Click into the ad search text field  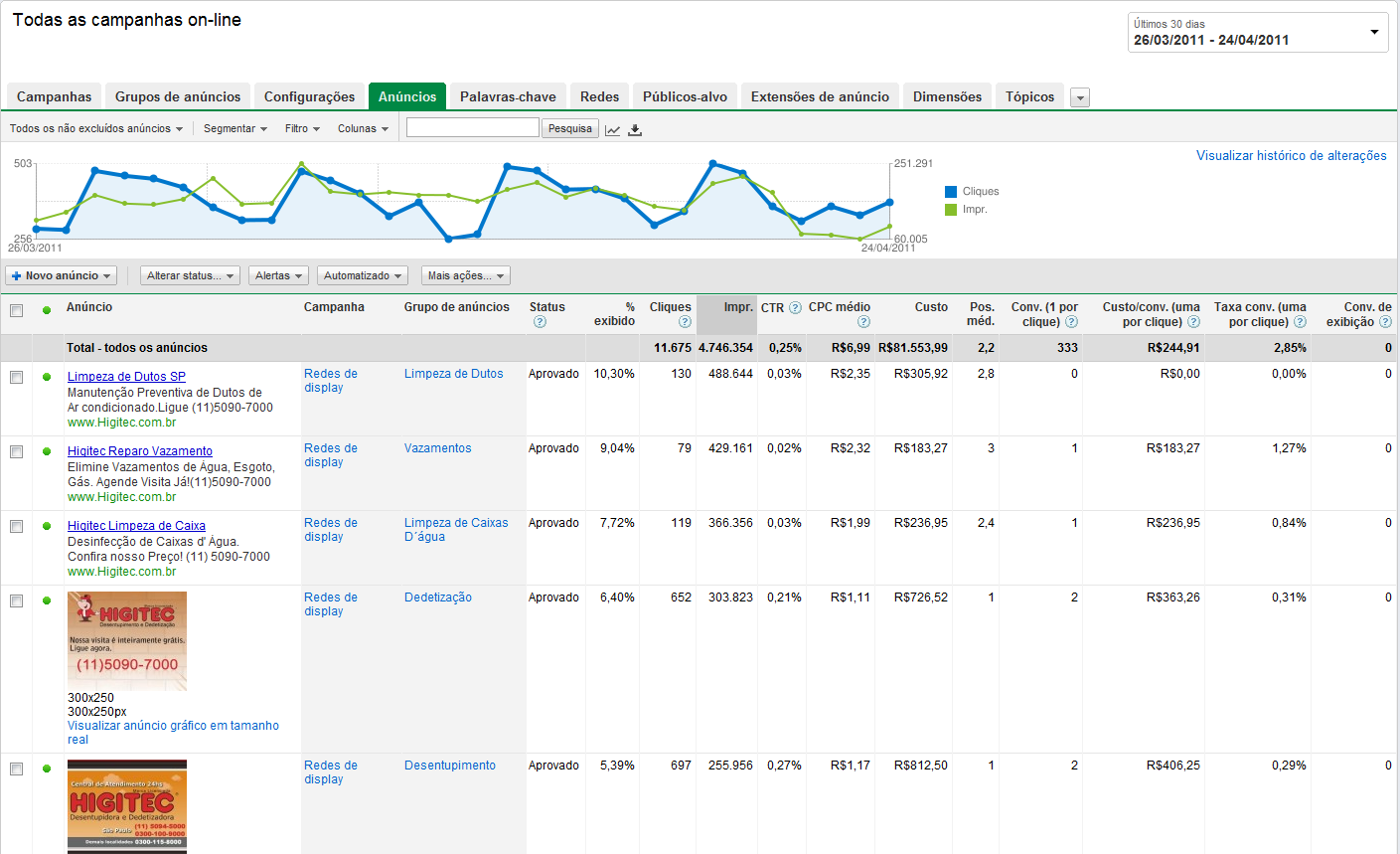tap(472, 127)
